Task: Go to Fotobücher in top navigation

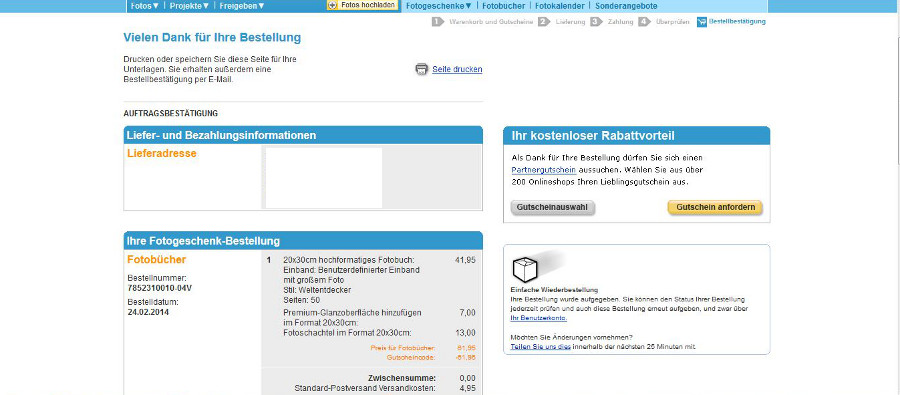Action: pyautogui.click(x=503, y=6)
